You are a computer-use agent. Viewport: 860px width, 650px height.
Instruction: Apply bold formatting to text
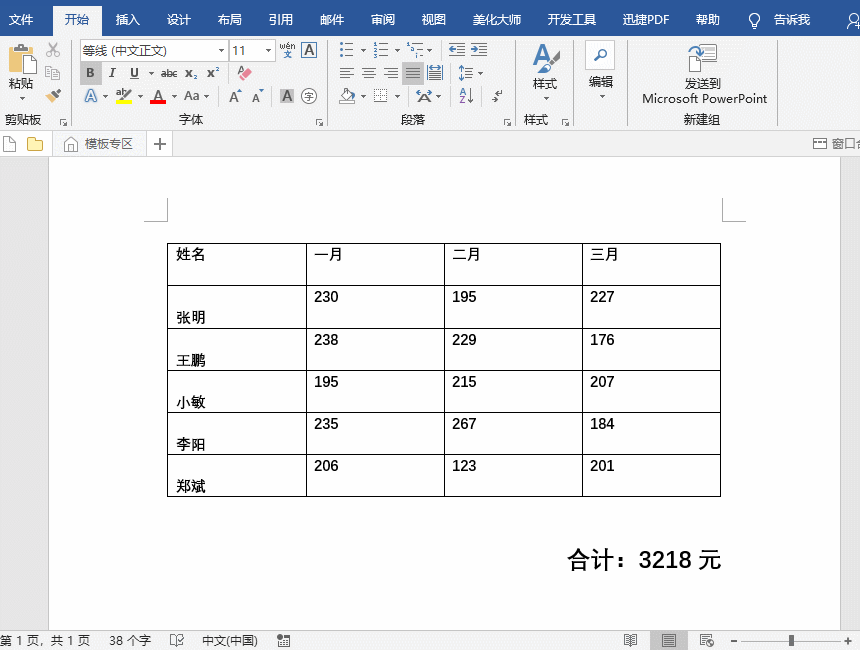click(x=90, y=72)
